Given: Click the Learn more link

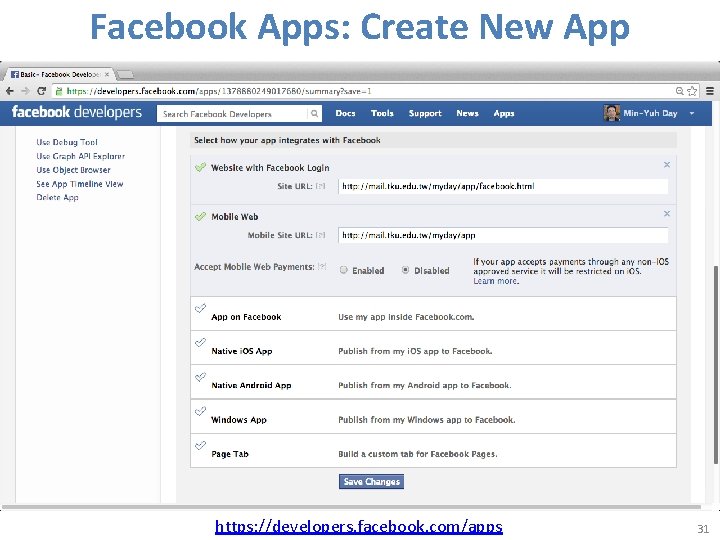Looking at the screenshot, I should click(496, 281).
